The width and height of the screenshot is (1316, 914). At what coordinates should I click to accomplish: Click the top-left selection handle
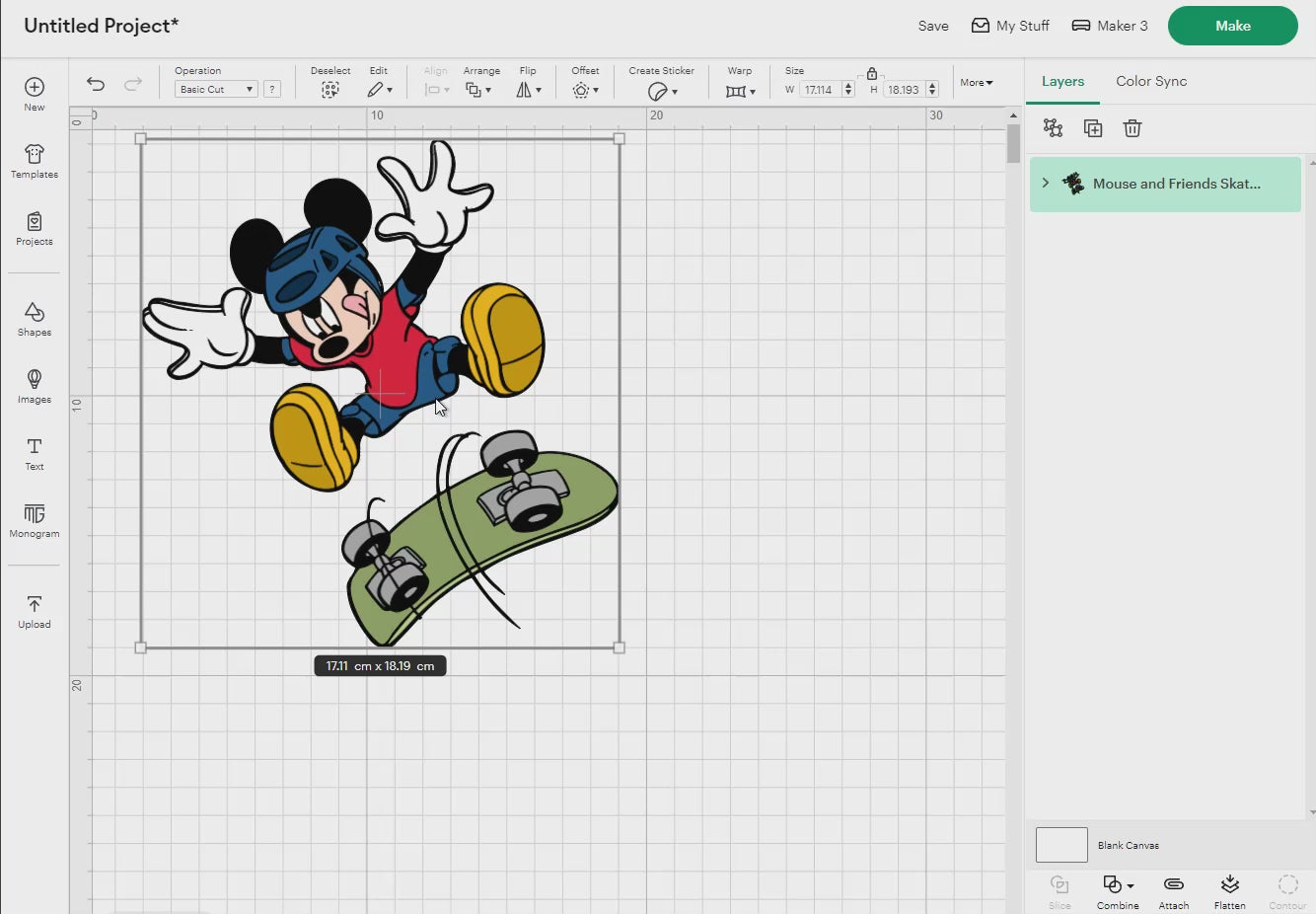[140, 139]
